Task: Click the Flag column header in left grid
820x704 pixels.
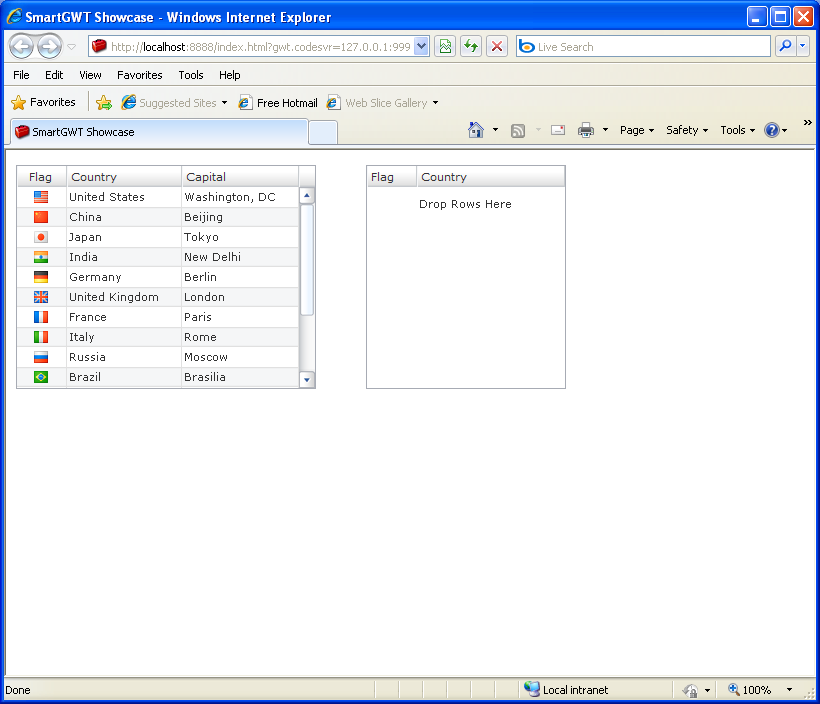Action: [x=41, y=177]
